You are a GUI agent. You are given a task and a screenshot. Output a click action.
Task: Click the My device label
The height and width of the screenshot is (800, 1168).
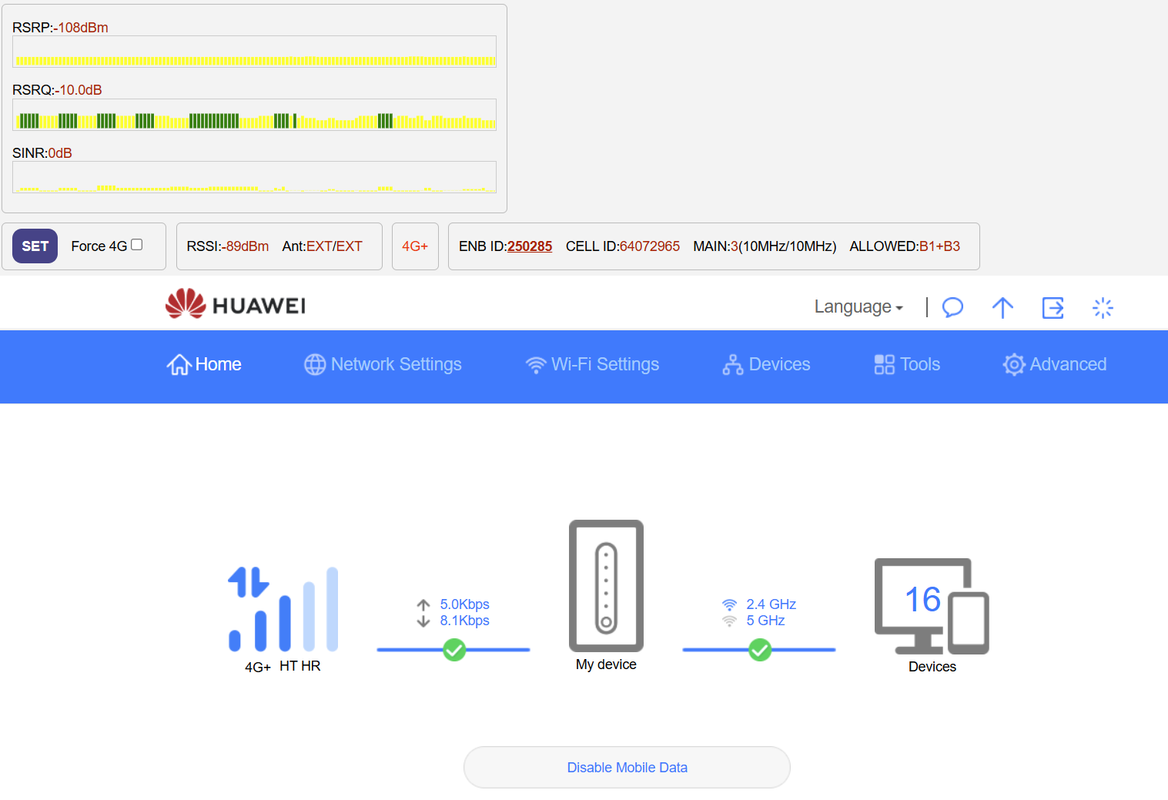pyautogui.click(x=606, y=664)
